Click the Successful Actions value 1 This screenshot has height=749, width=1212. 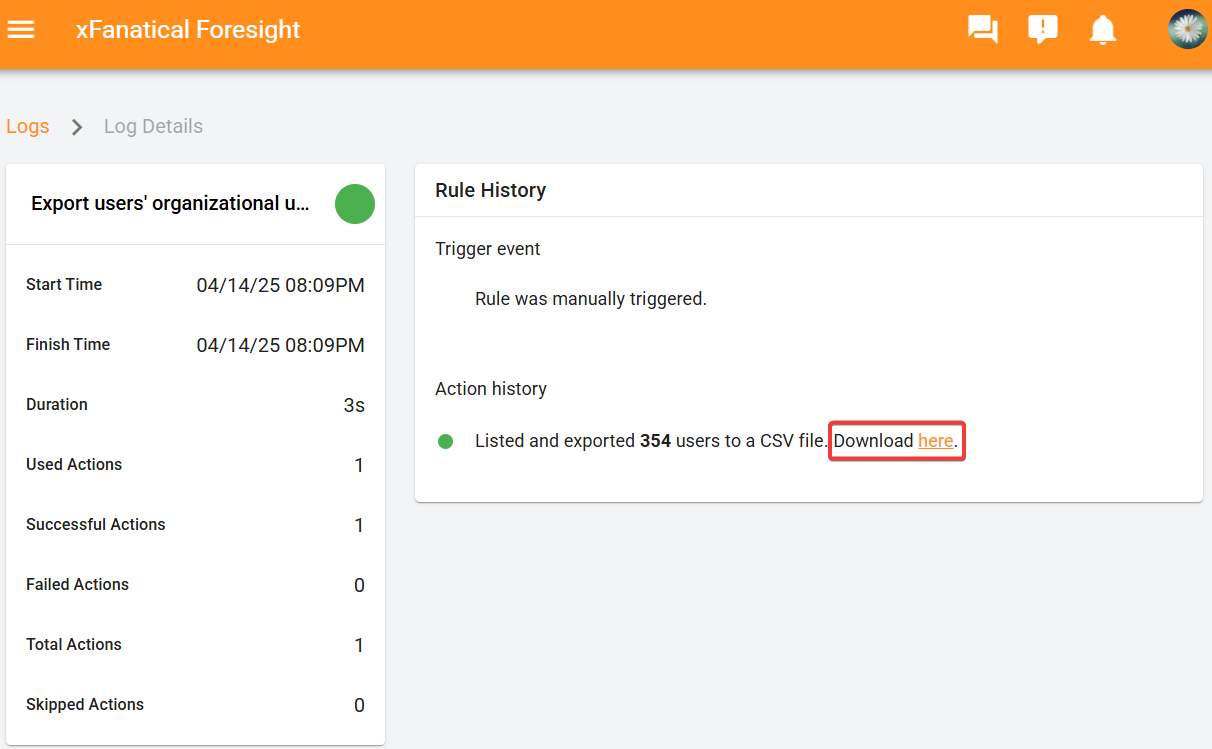(359, 526)
